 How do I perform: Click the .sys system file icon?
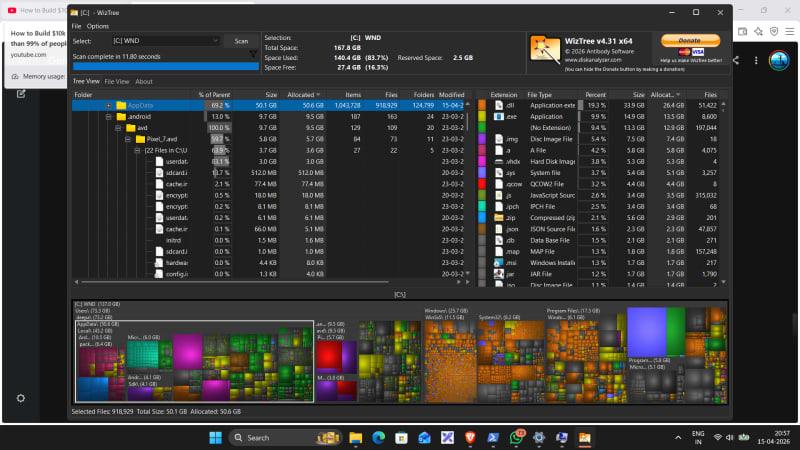[498, 172]
